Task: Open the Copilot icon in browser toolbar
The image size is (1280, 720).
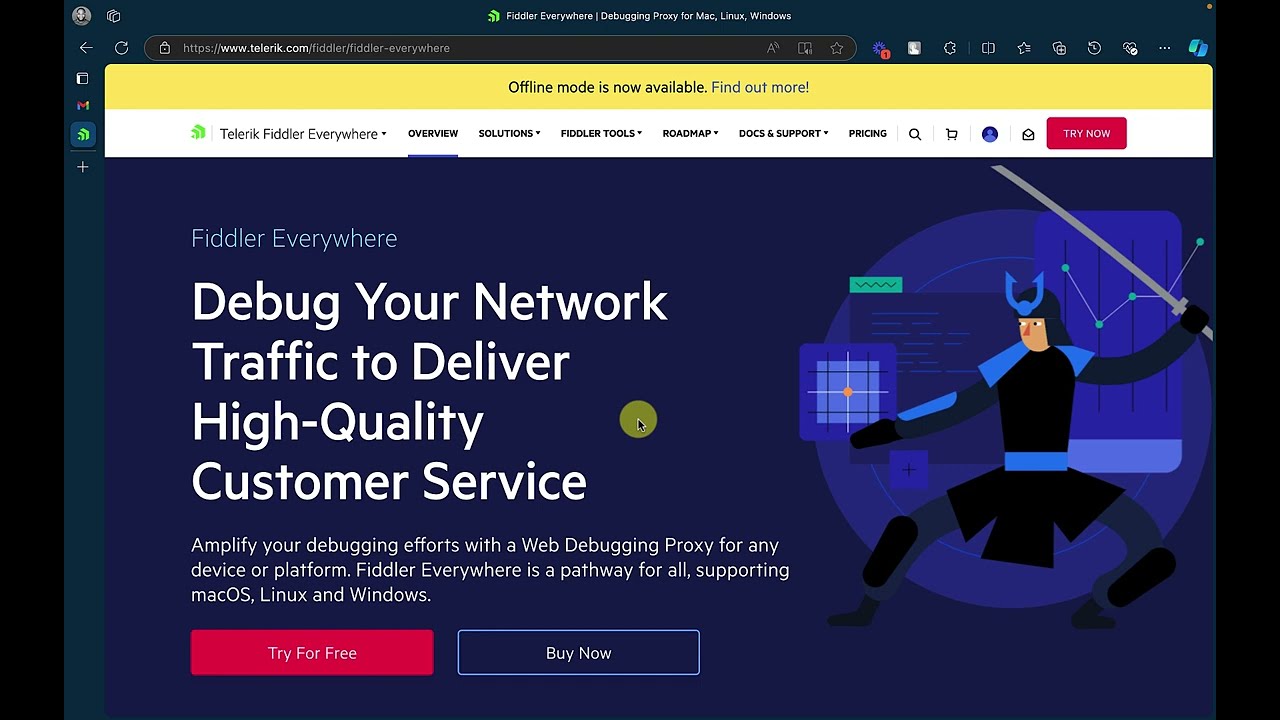Action: click(1198, 48)
